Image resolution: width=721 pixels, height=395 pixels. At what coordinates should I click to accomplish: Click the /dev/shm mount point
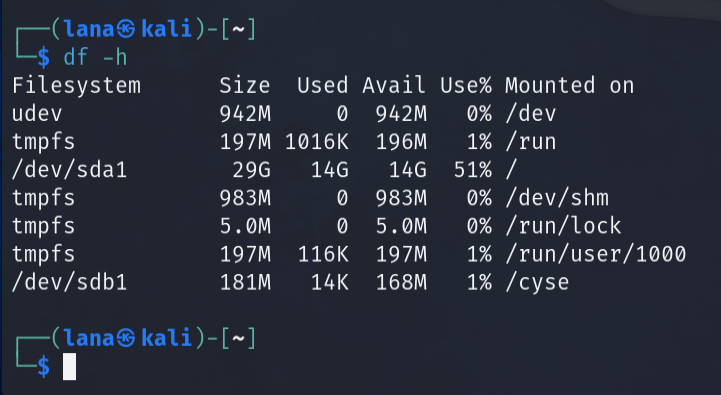pyautogui.click(x=557, y=198)
